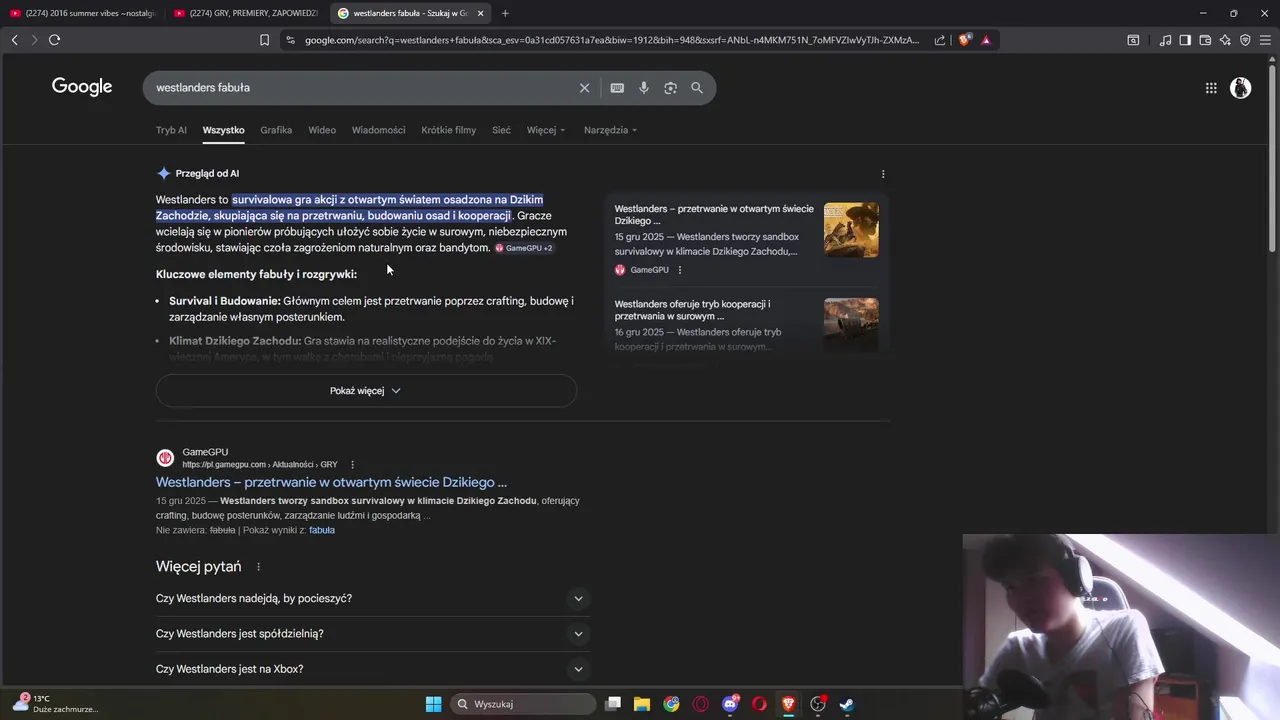Expand question Czy Westlanders nadejdą, by pocieszyć?
The width and height of the screenshot is (1280, 720).
tap(373, 599)
